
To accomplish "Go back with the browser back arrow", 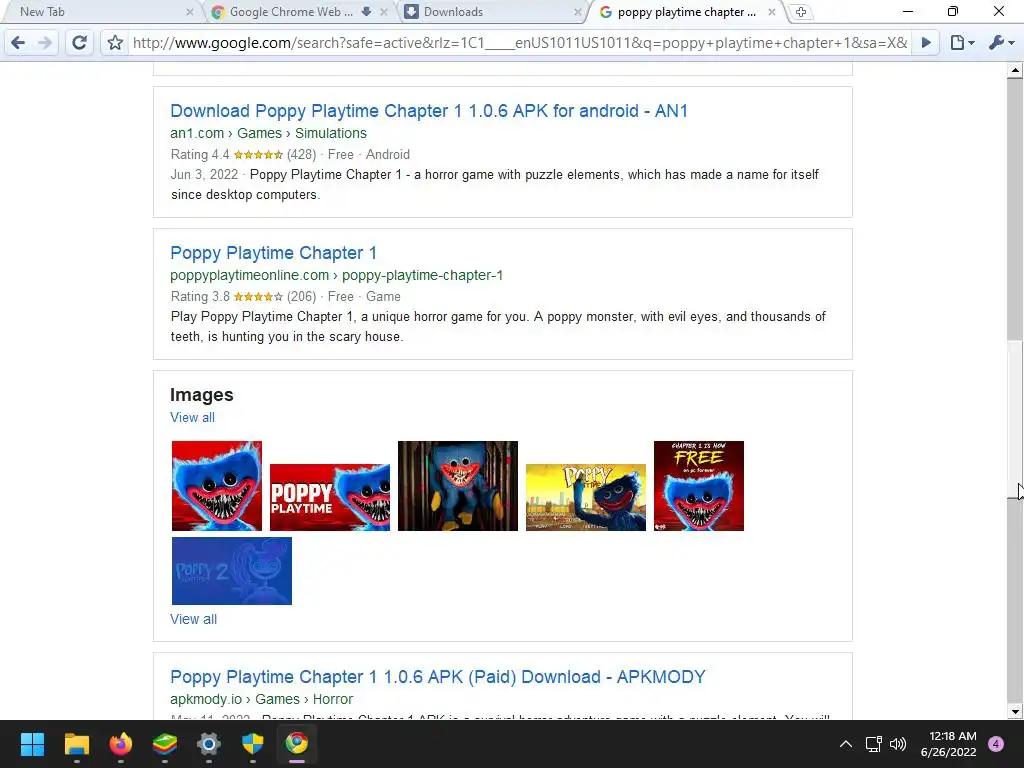I will [18, 43].
